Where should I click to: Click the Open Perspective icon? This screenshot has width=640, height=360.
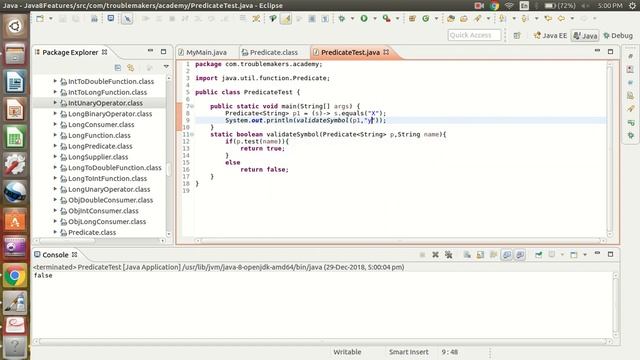(x=517, y=36)
